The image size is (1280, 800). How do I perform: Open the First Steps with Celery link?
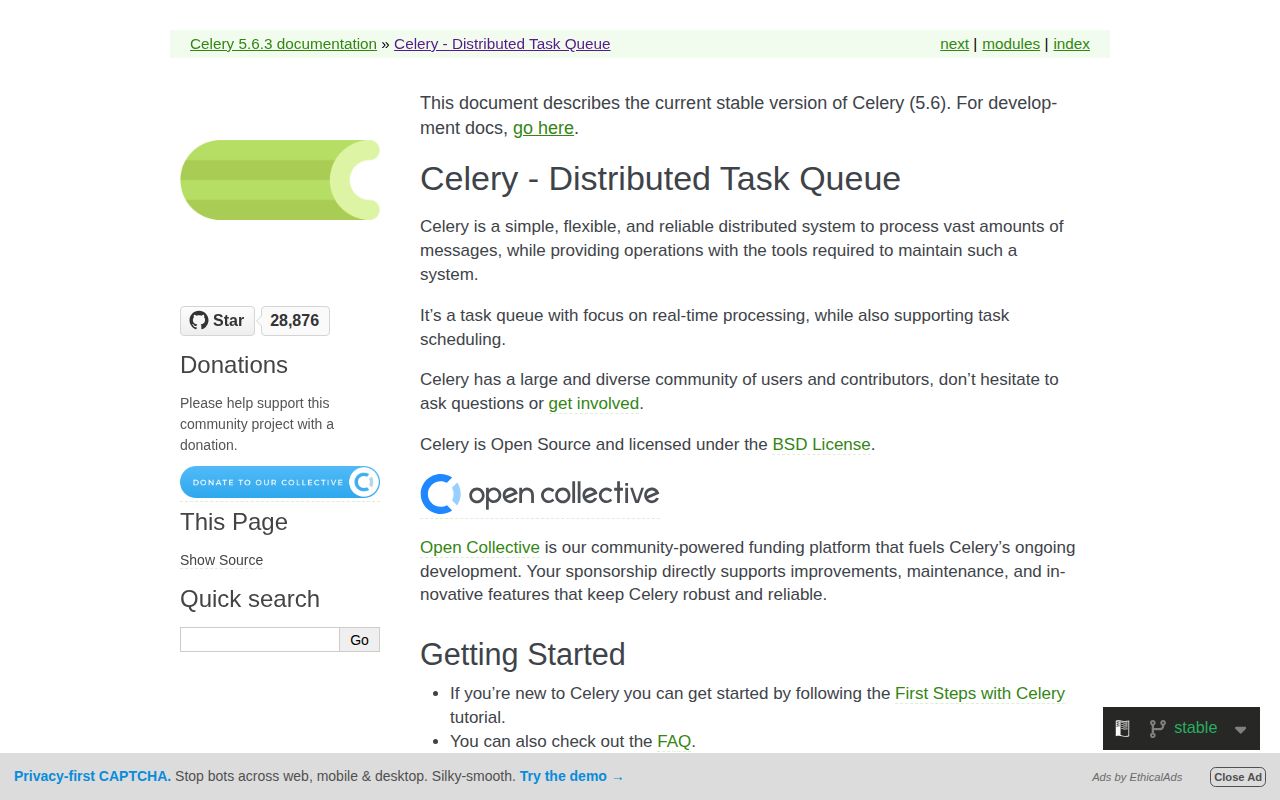(980, 694)
